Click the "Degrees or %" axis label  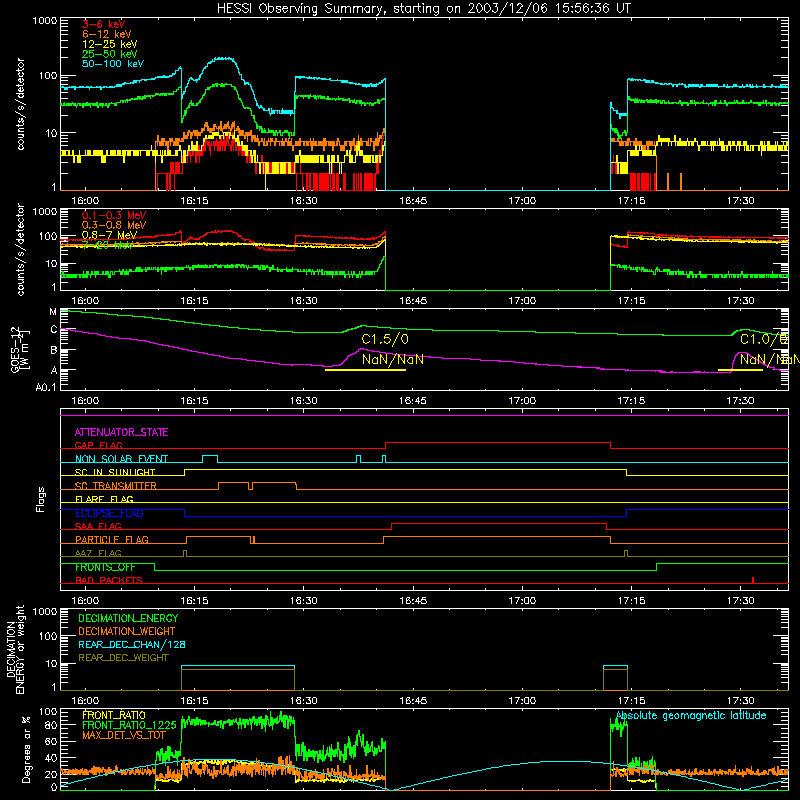[x=26, y=749]
